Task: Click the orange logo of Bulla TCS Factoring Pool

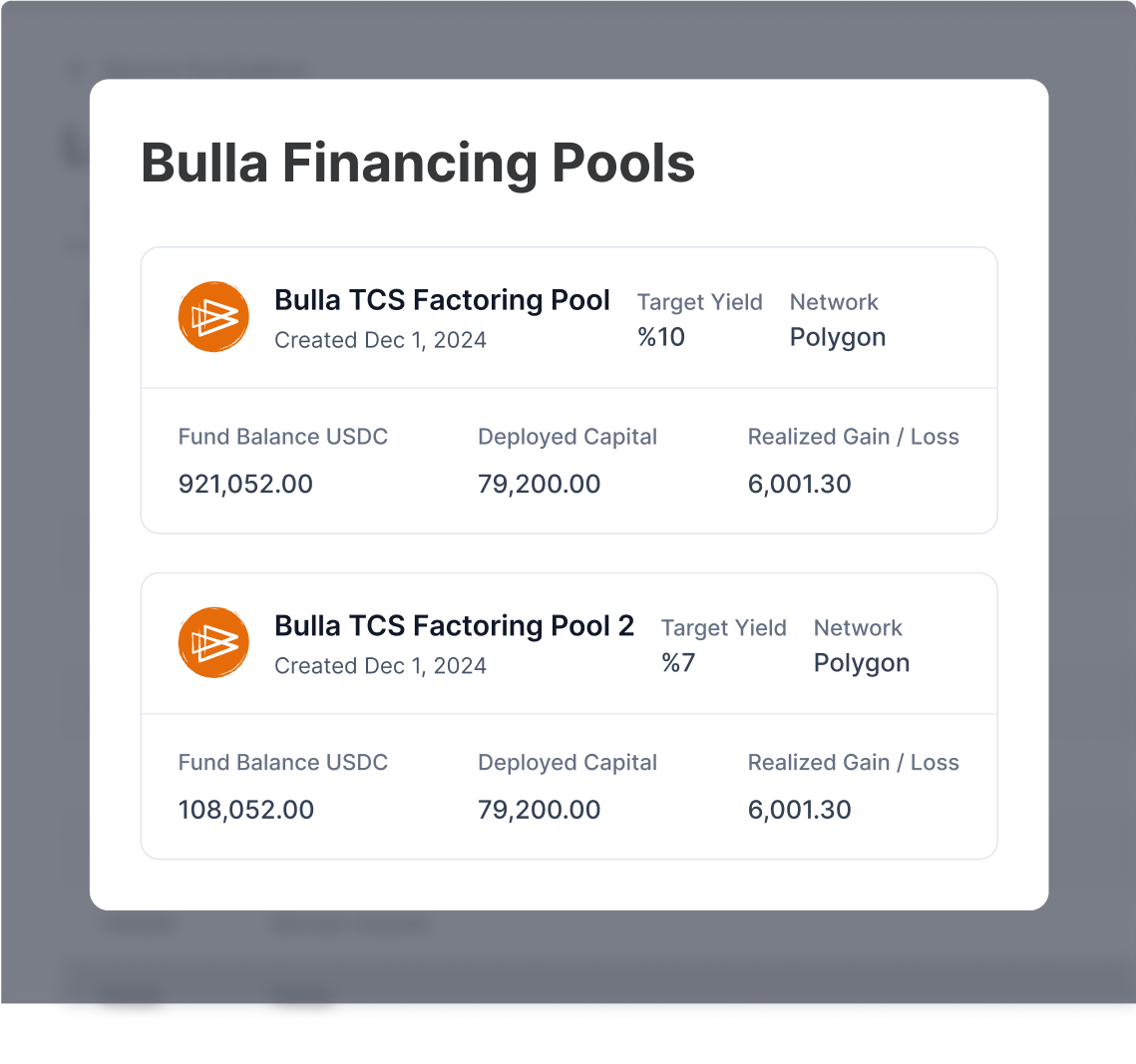Action: point(213,317)
